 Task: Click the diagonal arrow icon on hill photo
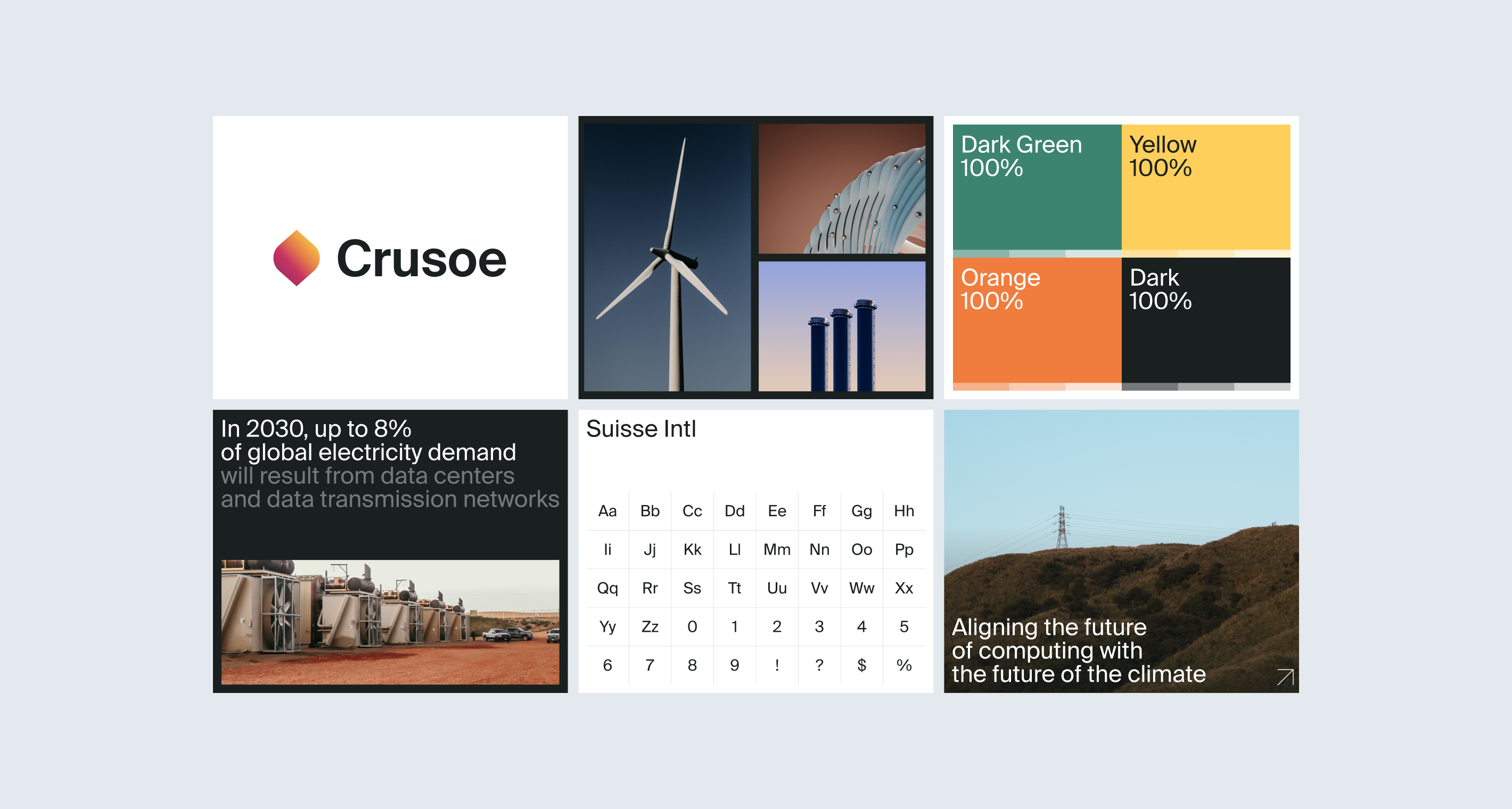(1285, 677)
